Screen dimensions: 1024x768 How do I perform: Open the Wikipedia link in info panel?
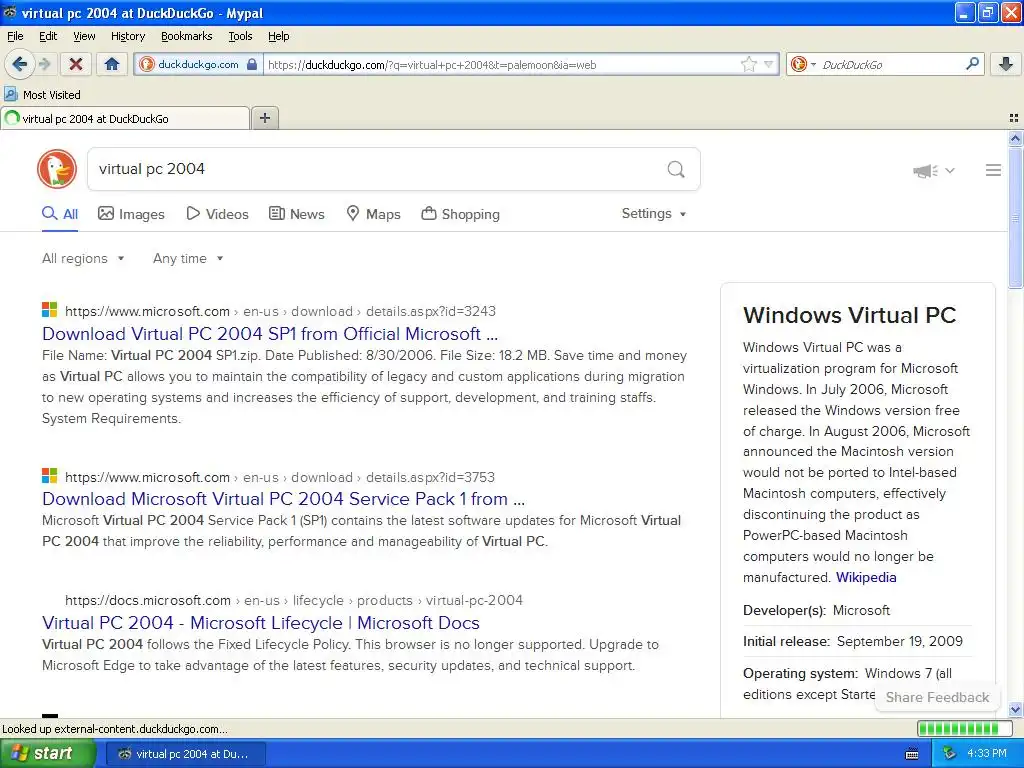(866, 577)
